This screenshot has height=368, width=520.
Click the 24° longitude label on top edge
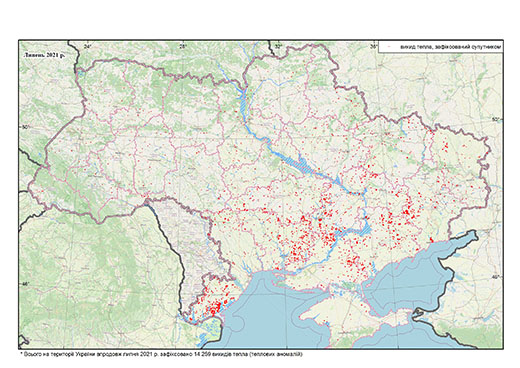tap(88, 47)
